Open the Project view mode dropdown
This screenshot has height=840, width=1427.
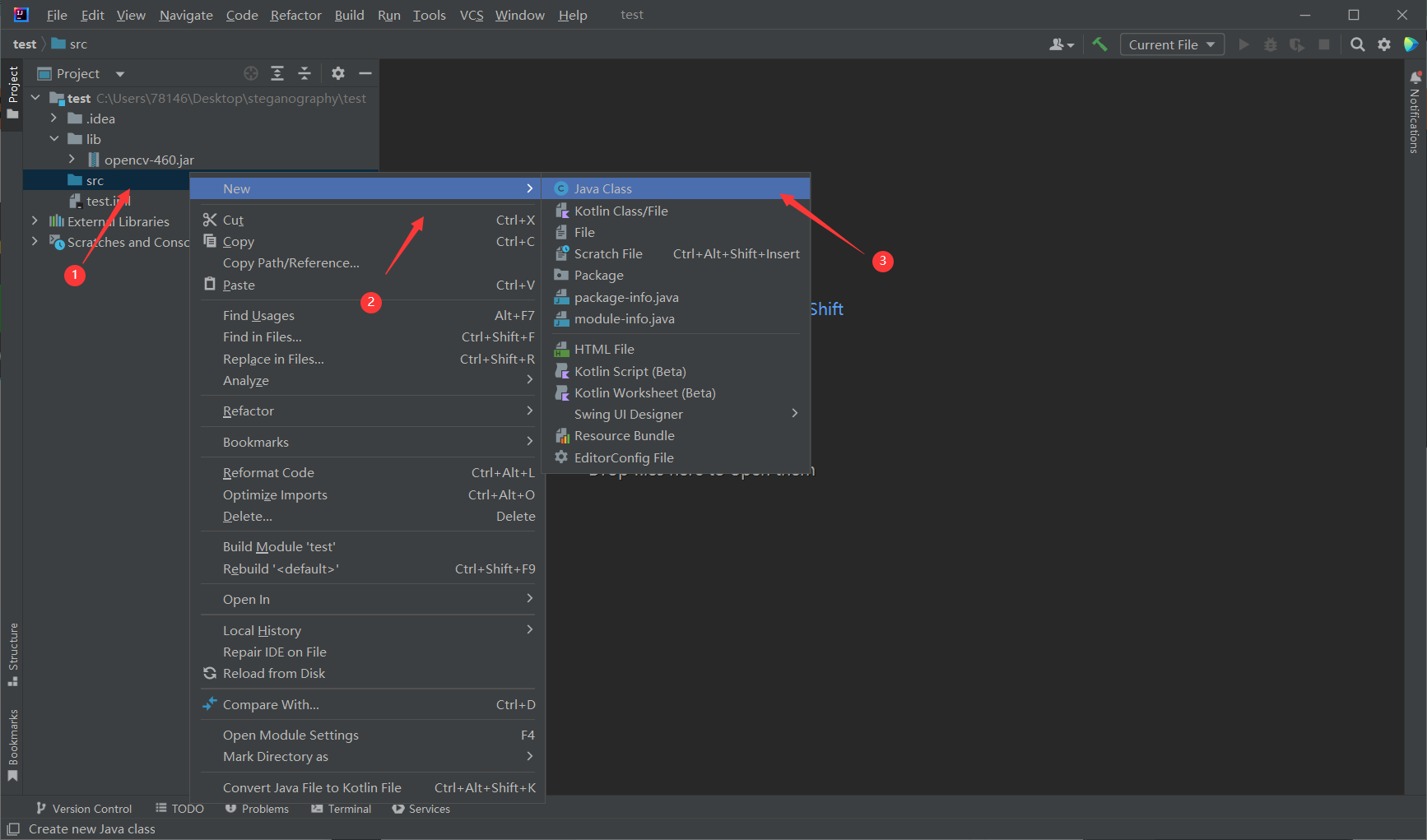[x=120, y=73]
